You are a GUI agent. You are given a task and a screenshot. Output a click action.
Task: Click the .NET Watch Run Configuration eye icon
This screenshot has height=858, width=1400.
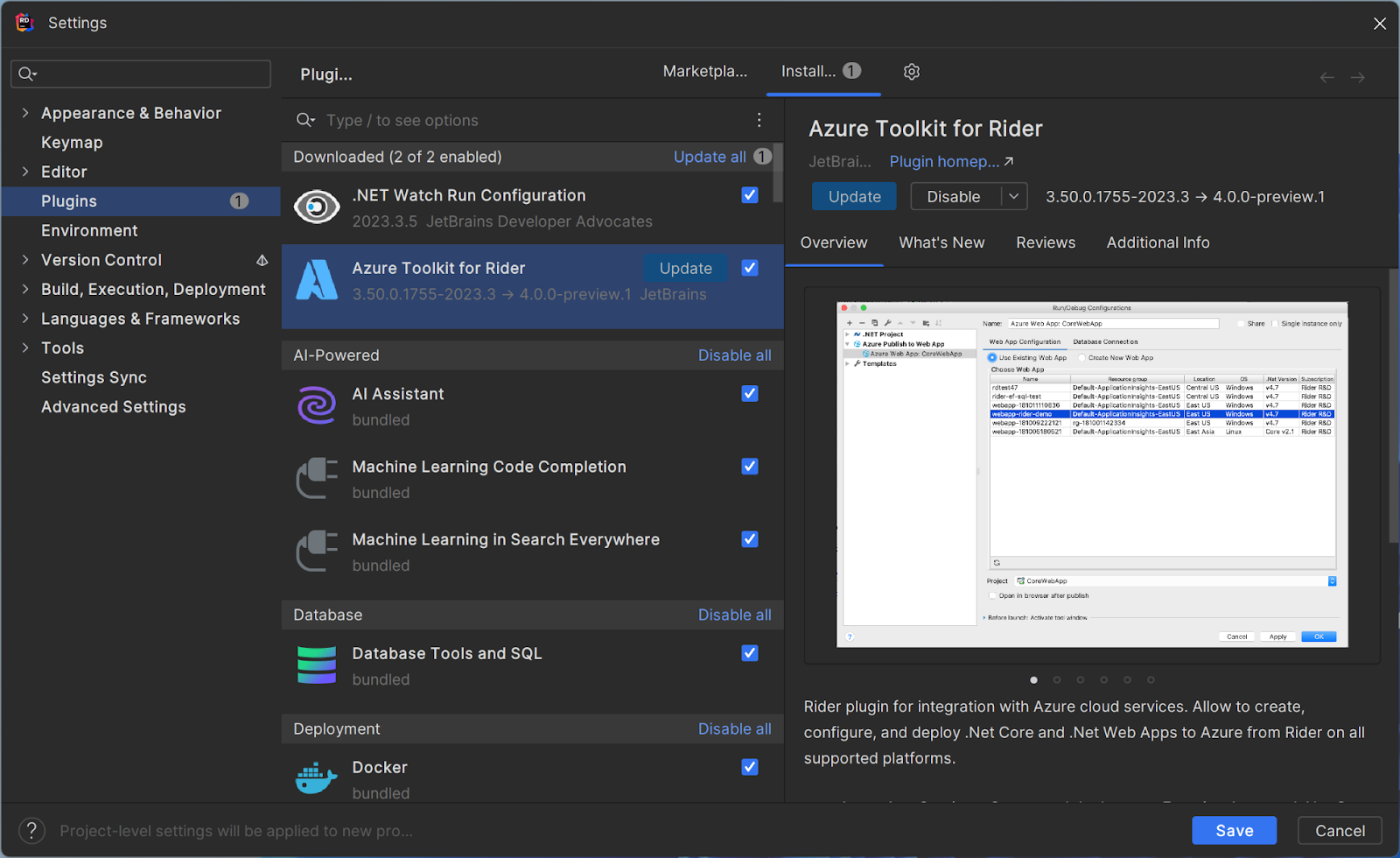point(317,207)
